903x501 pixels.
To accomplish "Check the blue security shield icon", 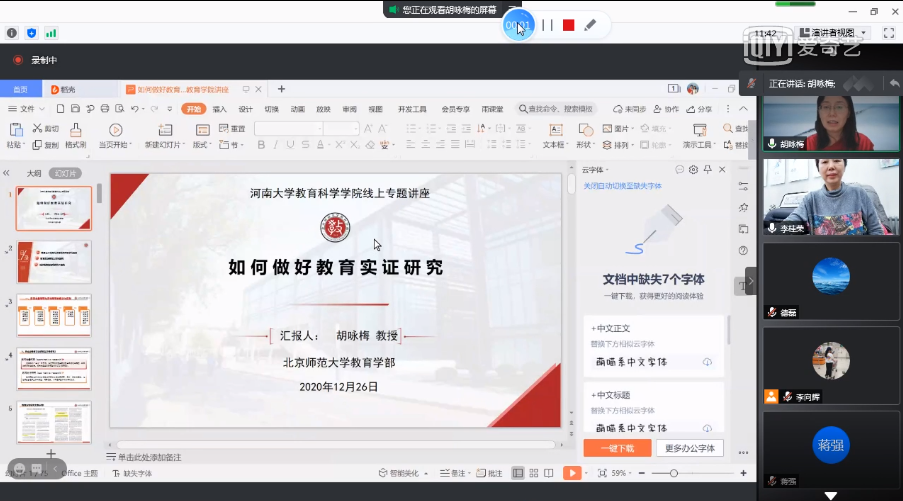I will 32,33.
